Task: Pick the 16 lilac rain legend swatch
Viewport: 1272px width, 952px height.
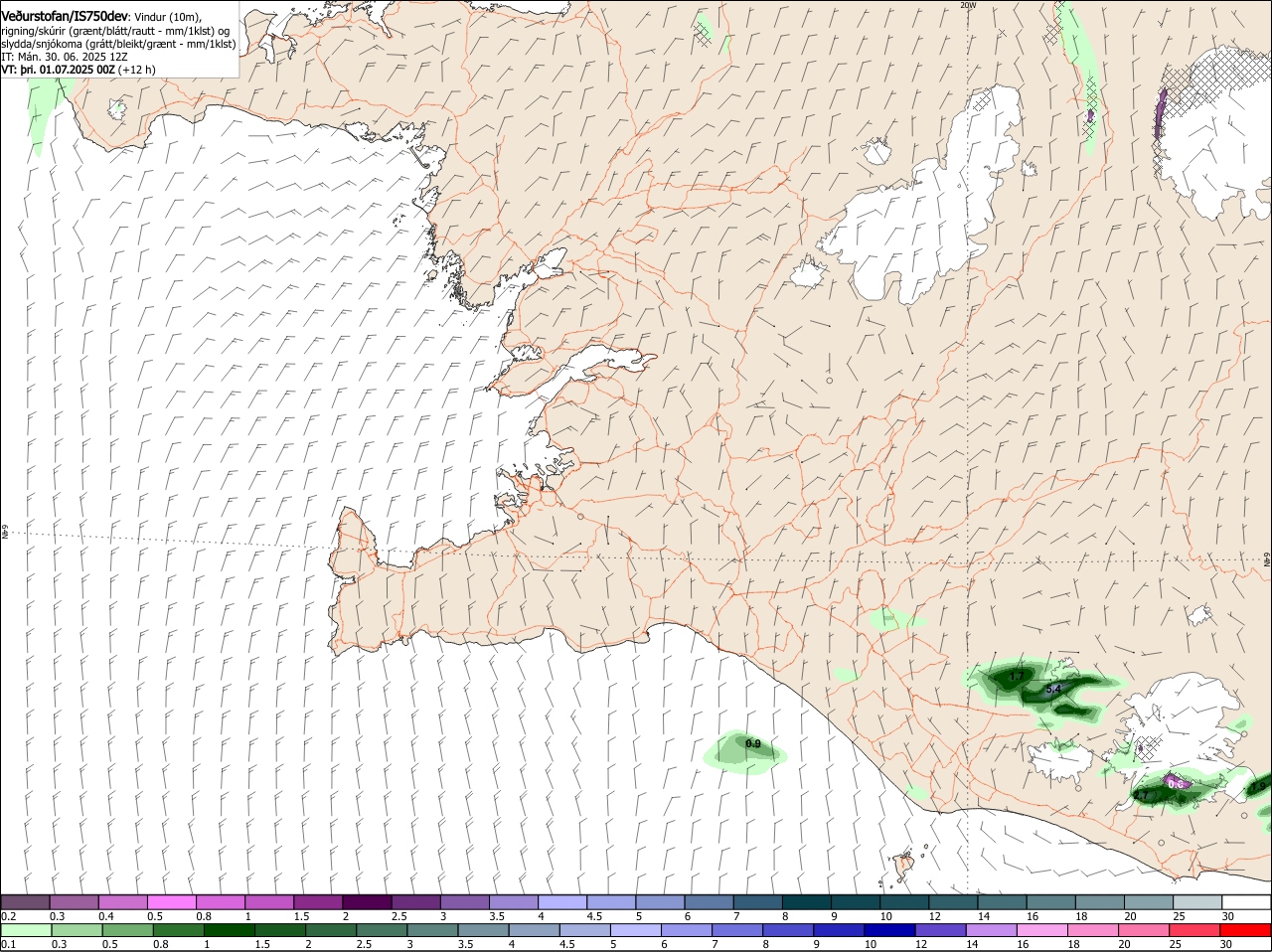Action: click(x=1042, y=930)
